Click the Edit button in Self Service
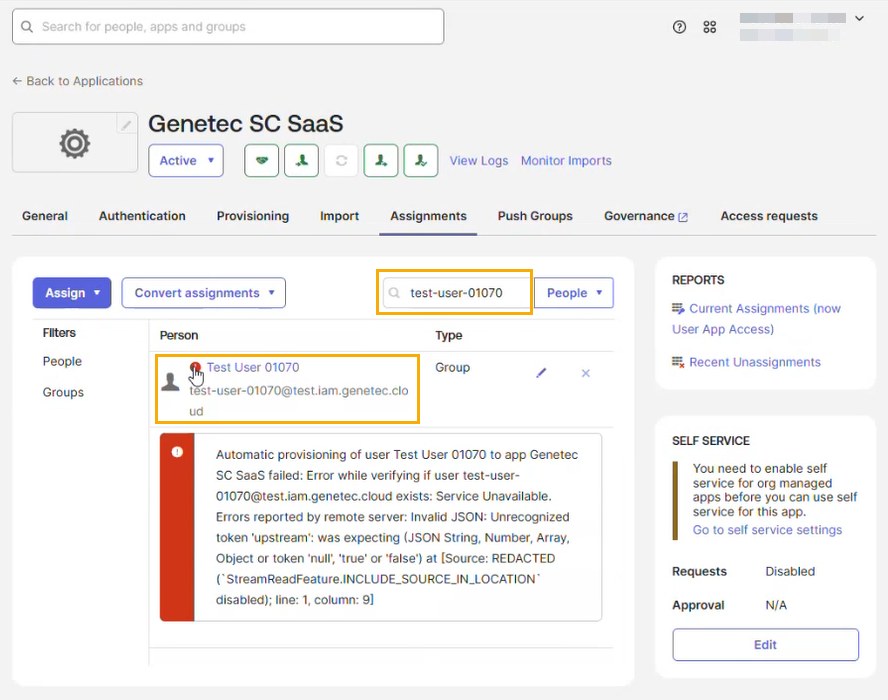 click(x=766, y=644)
